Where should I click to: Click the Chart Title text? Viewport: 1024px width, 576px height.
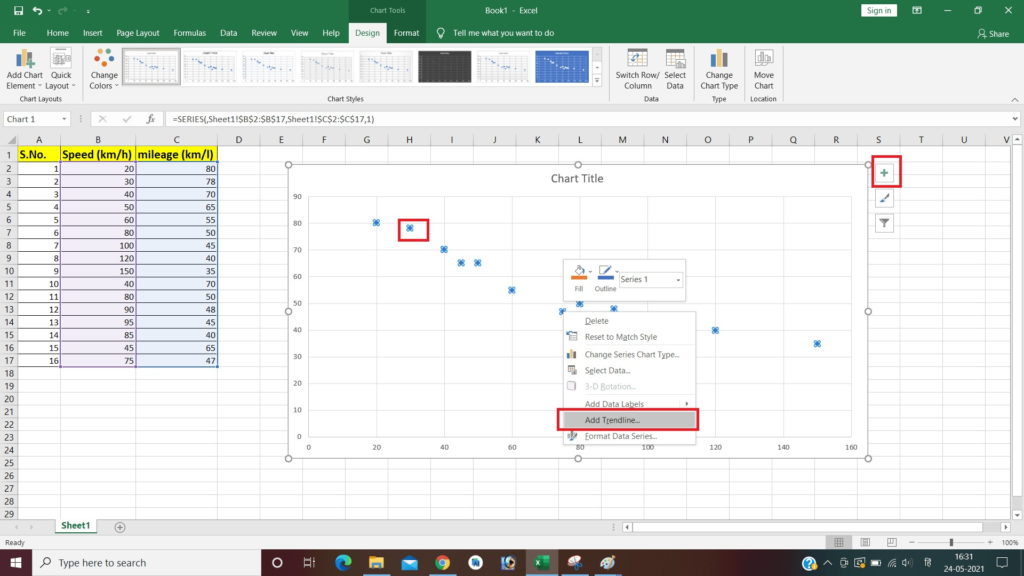[577, 178]
